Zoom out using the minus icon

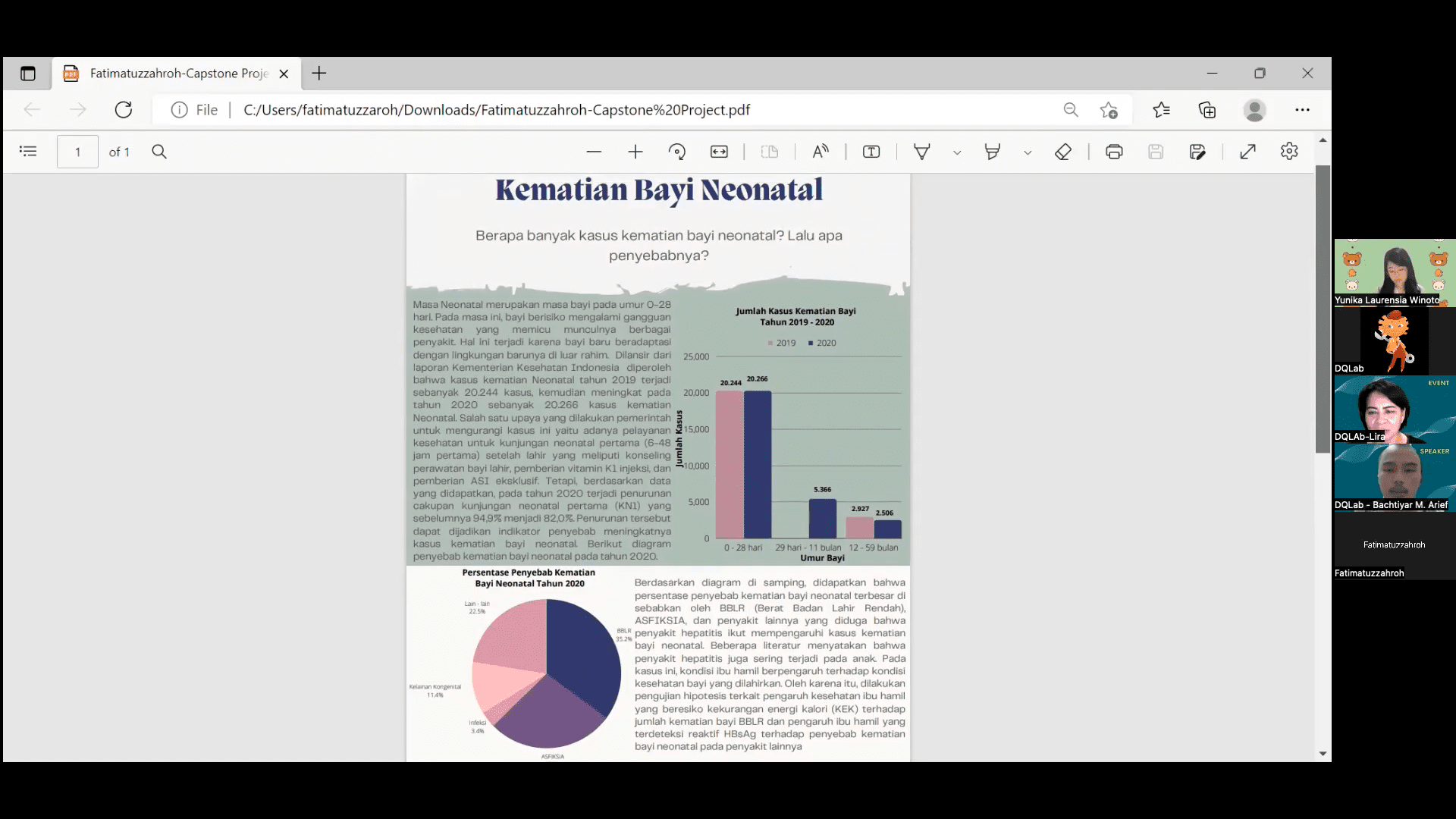click(594, 152)
